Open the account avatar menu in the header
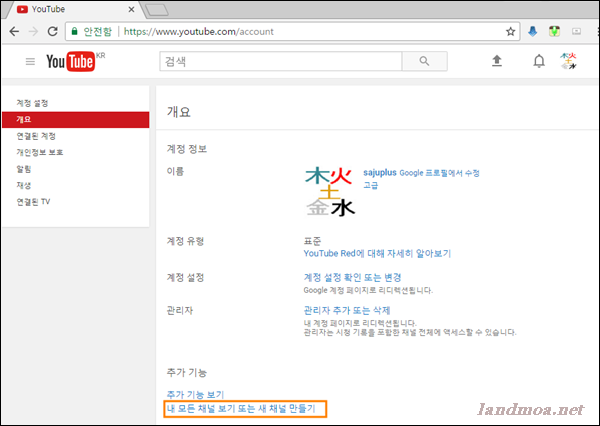600x426 pixels. tap(568, 61)
